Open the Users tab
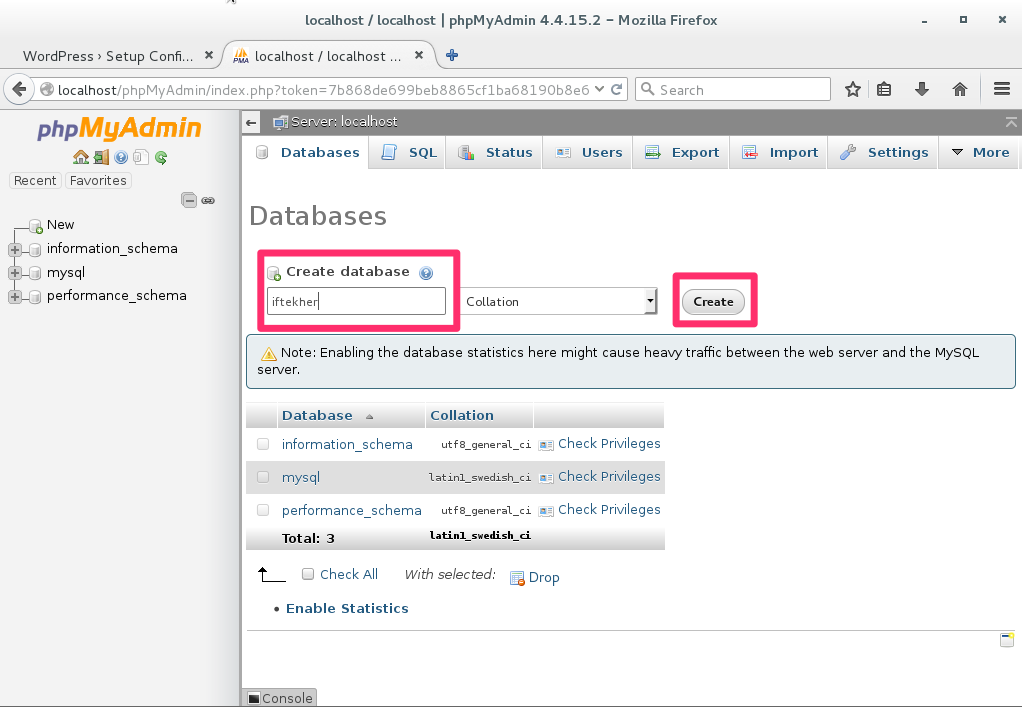Screen dimensions: 1022x707 (x=589, y=152)
